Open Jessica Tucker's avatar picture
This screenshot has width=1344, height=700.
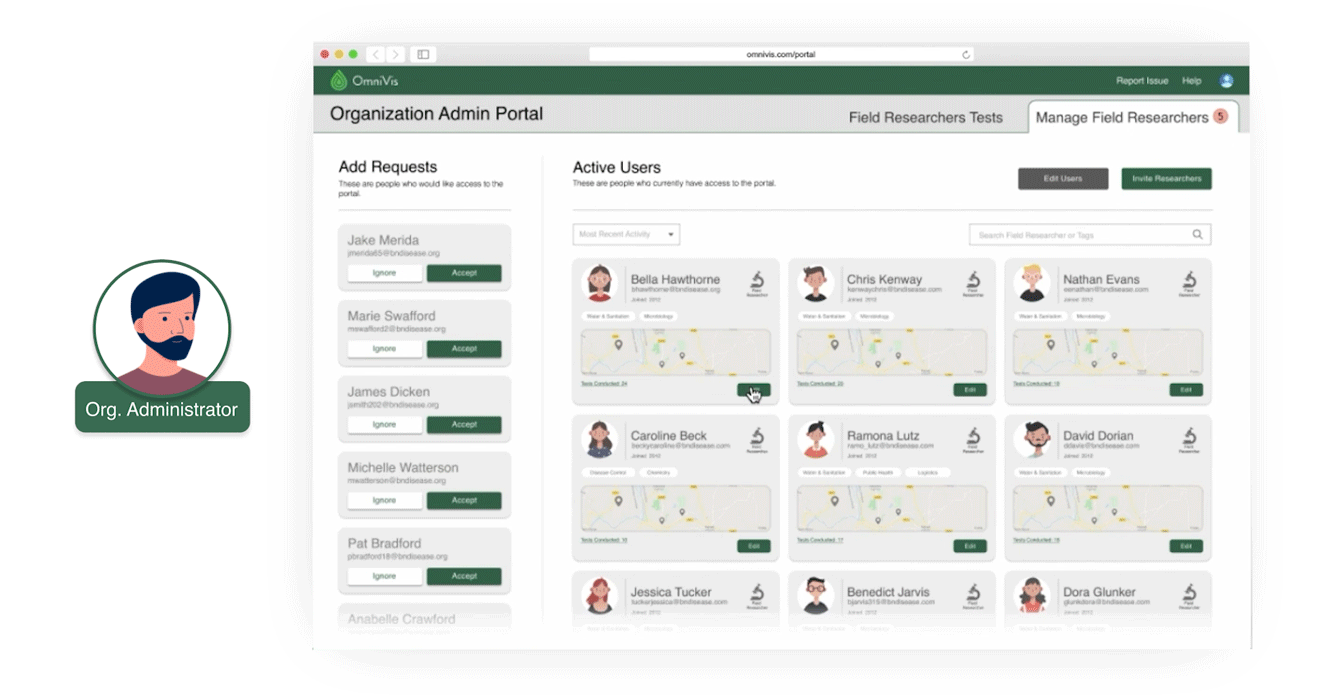point(600,596)
